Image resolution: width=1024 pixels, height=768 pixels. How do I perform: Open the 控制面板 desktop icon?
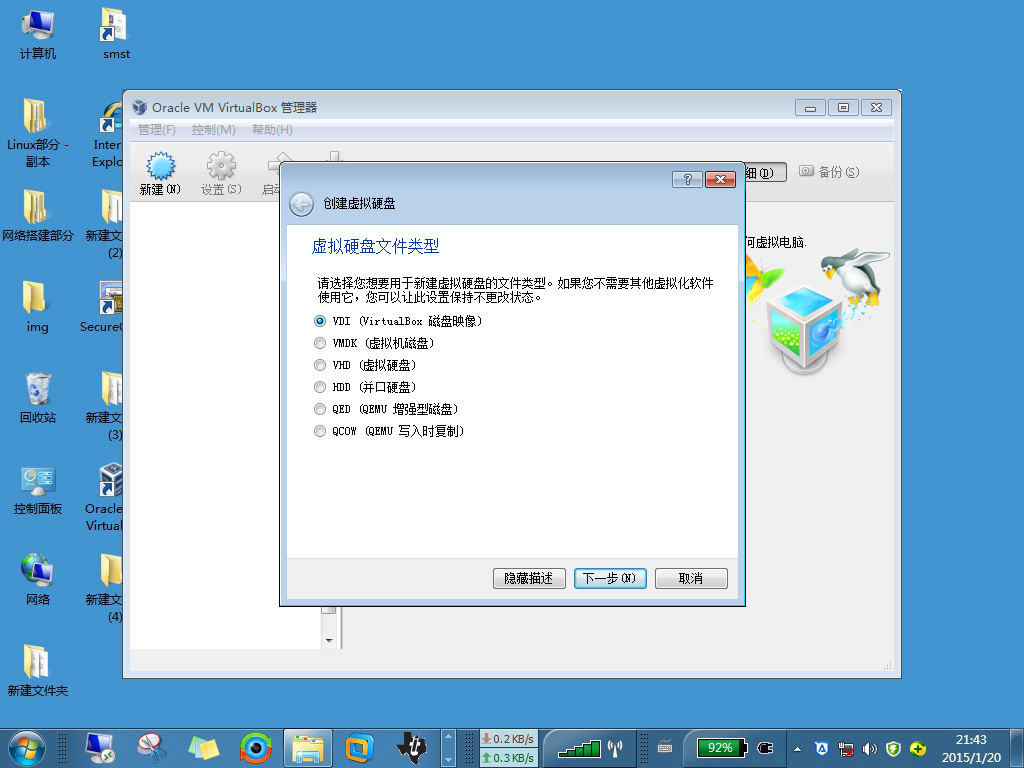tap(37, 490)
